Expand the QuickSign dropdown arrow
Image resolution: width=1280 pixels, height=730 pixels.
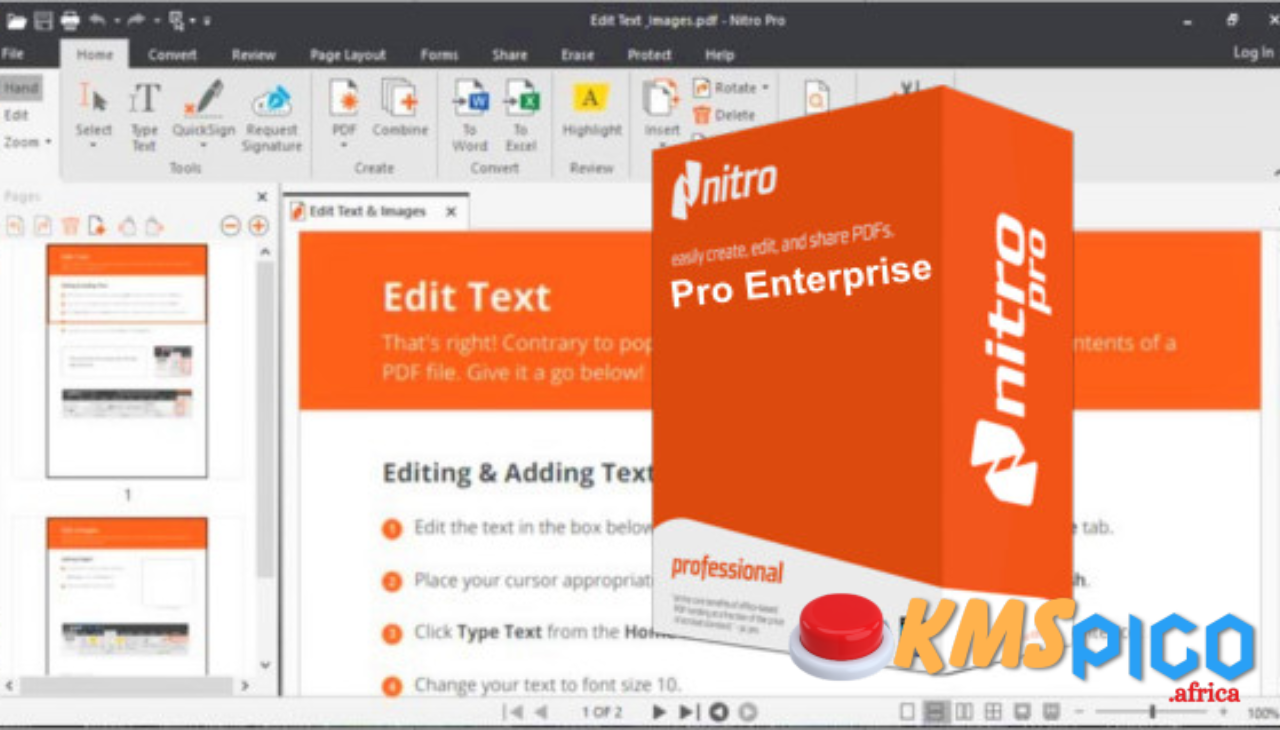pos(203,146)
